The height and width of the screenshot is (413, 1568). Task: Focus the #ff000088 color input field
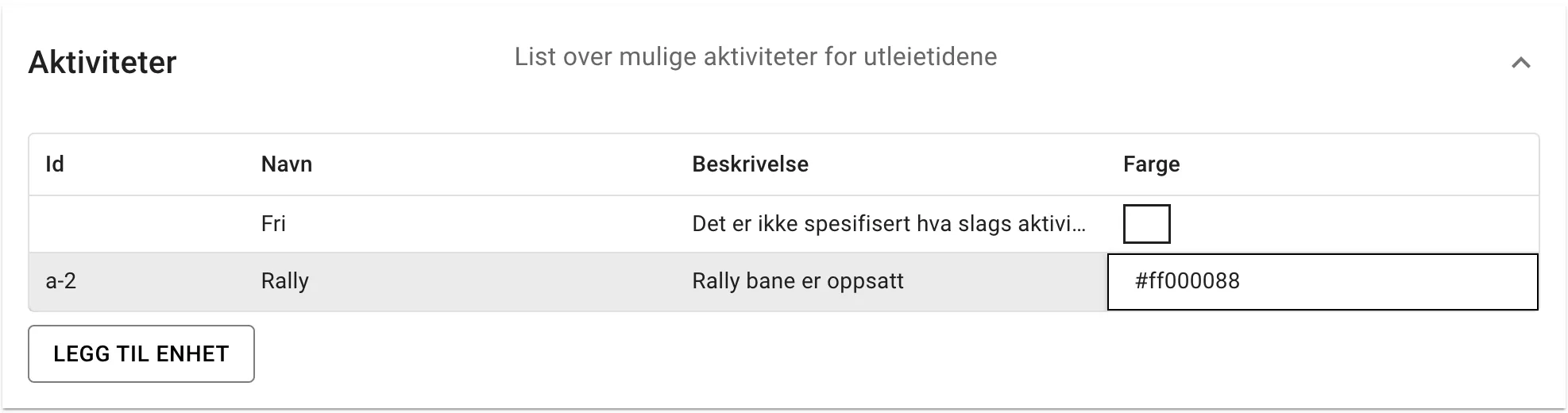coord(1322,281)
